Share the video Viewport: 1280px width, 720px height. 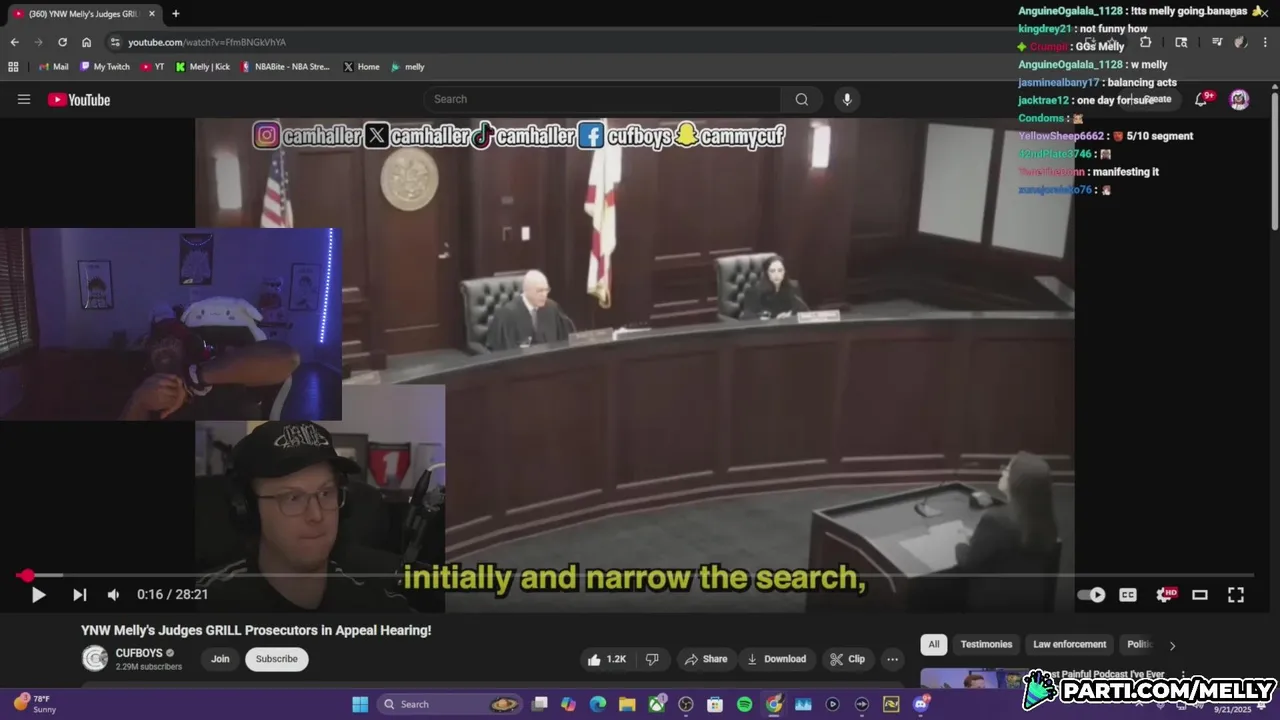tap(705, 659)
